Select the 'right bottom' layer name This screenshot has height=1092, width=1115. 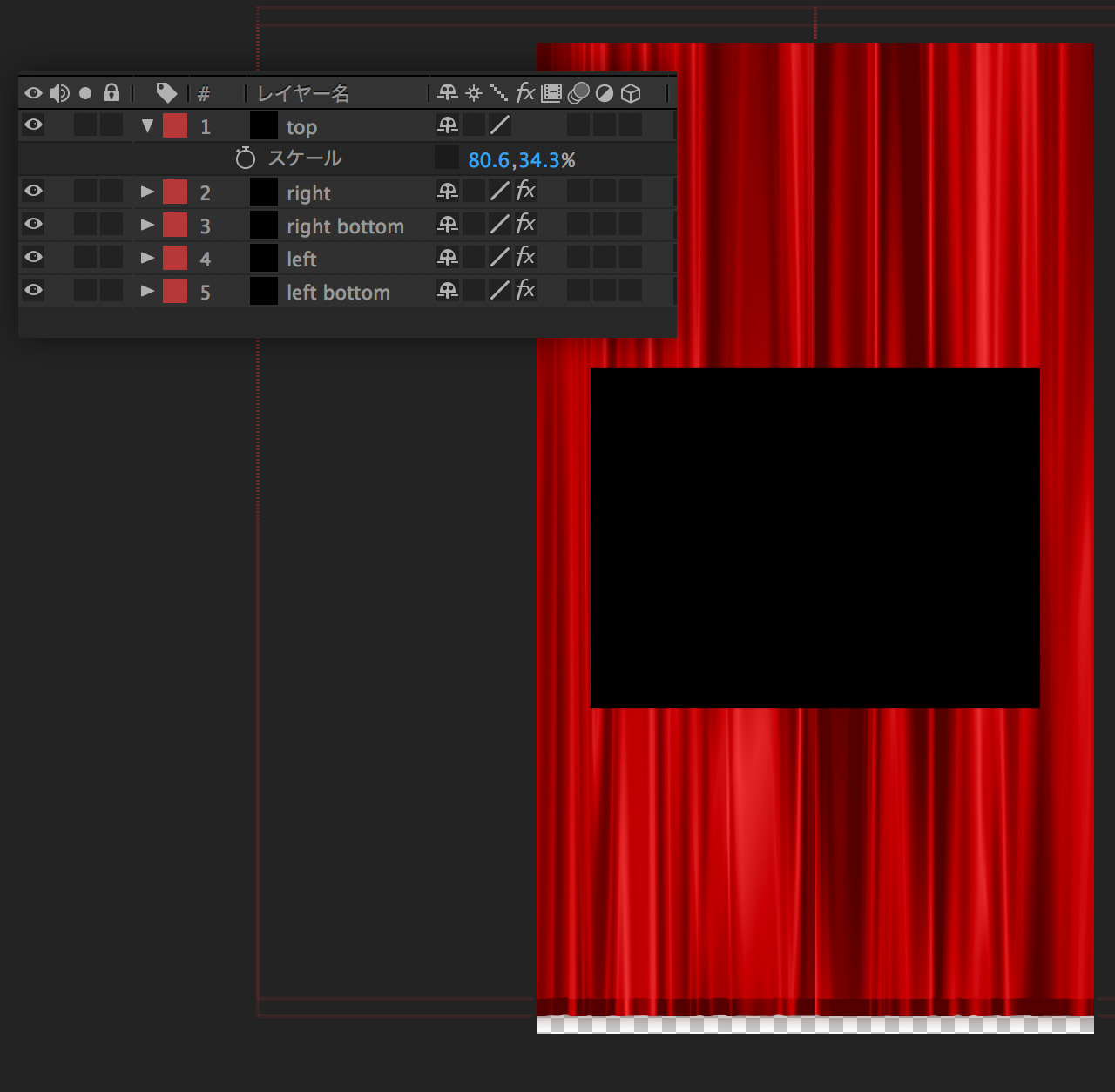(345, 226)
